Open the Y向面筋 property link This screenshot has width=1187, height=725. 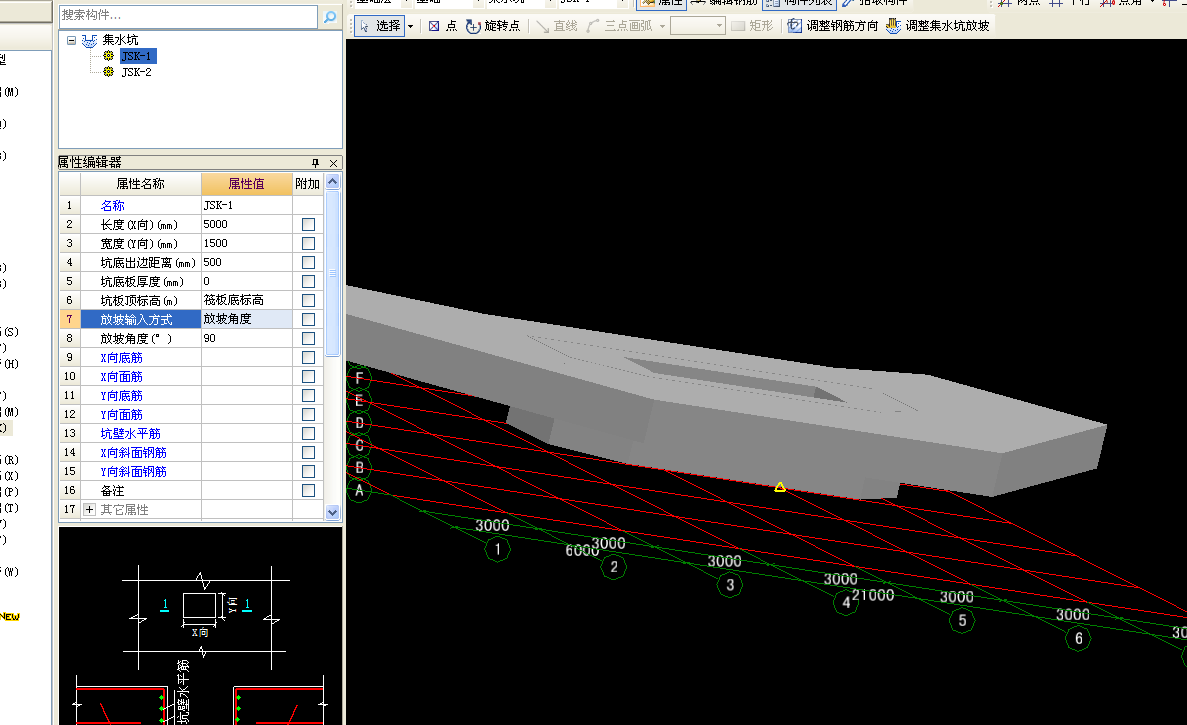121,415
